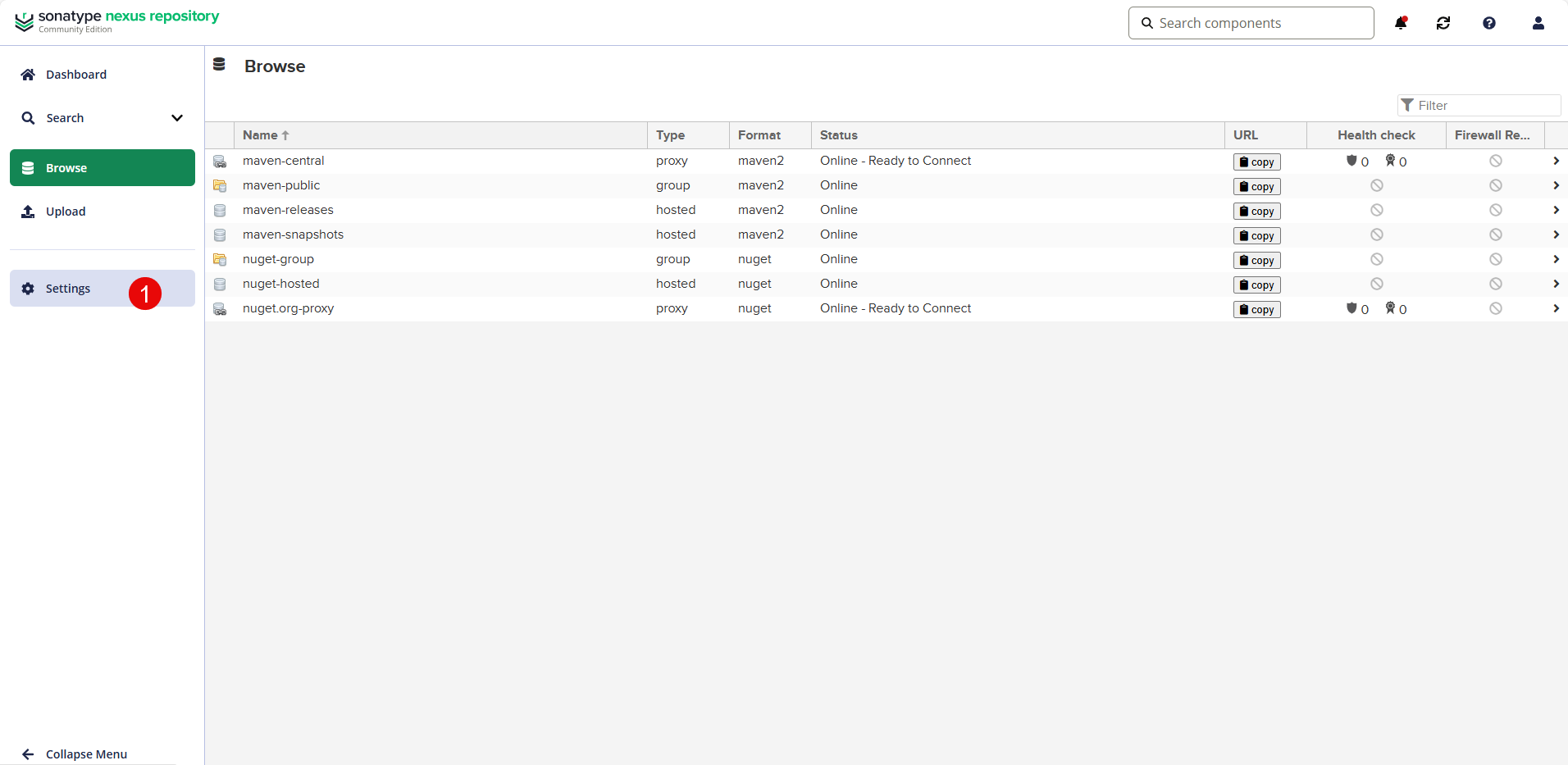
Task: Open maven-public row with right chevron
Action: (x=1556, y=186)
